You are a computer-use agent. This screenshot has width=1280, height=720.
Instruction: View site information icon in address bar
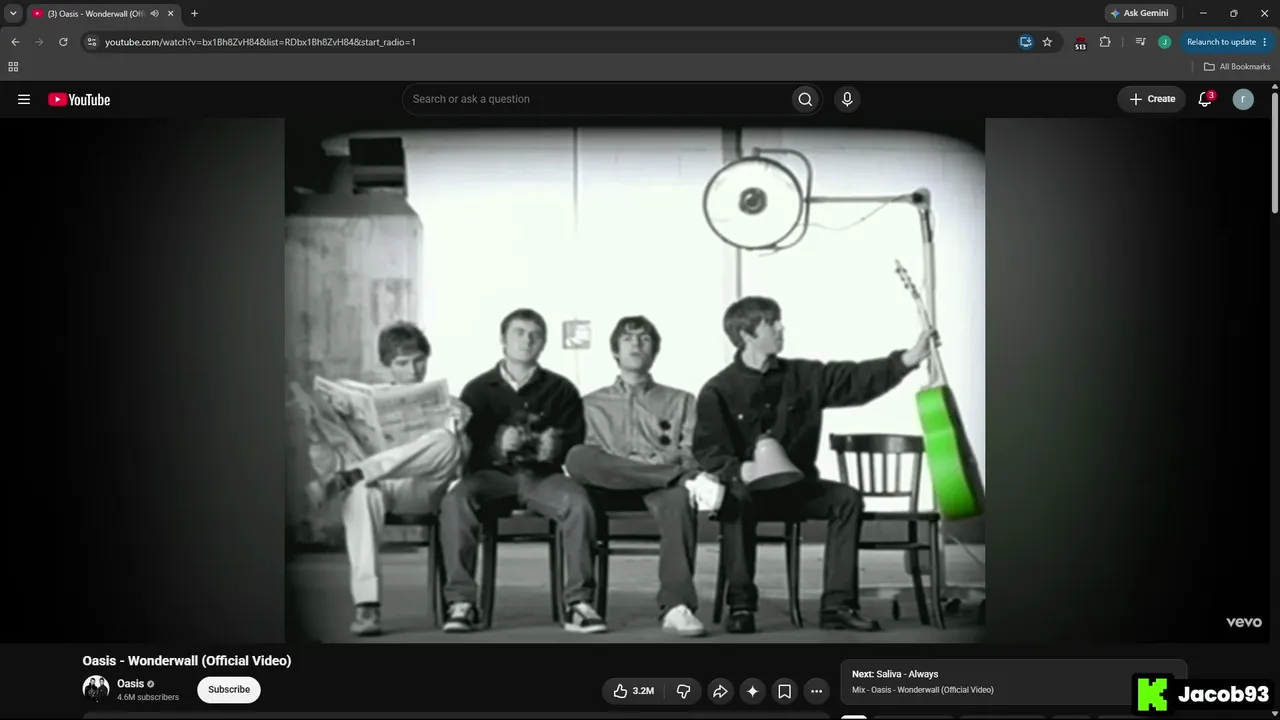[91, 42]
